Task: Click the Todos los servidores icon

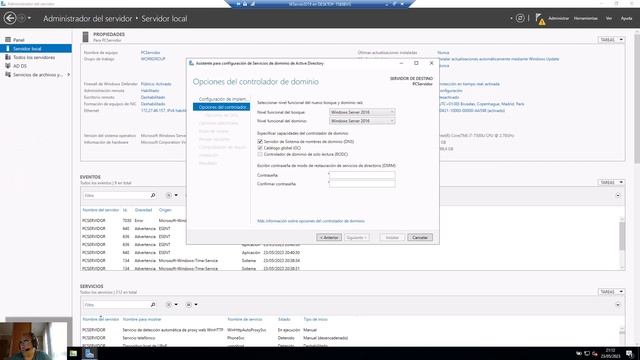Action: pos(8,57)
